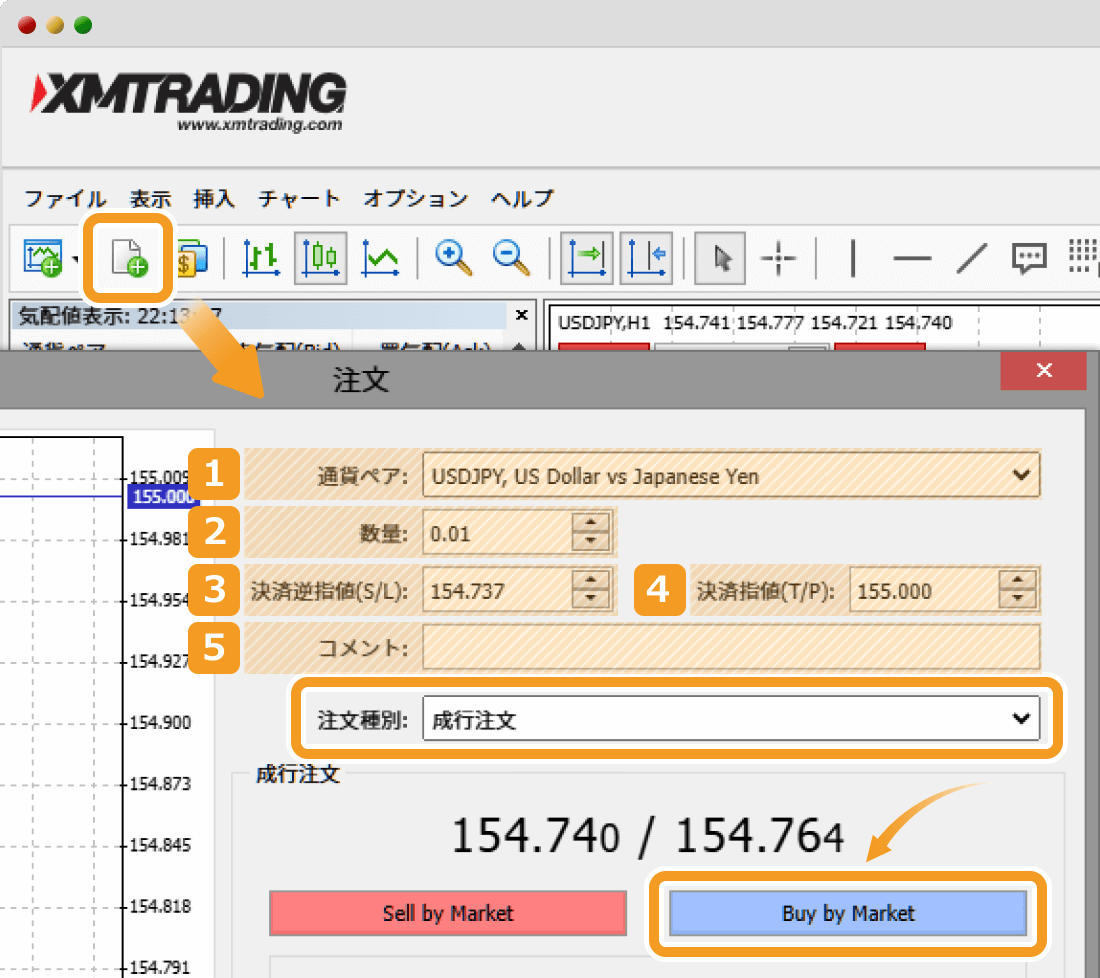
Task: Increase 数量 volume with up arrow
Action: point(591,522)
